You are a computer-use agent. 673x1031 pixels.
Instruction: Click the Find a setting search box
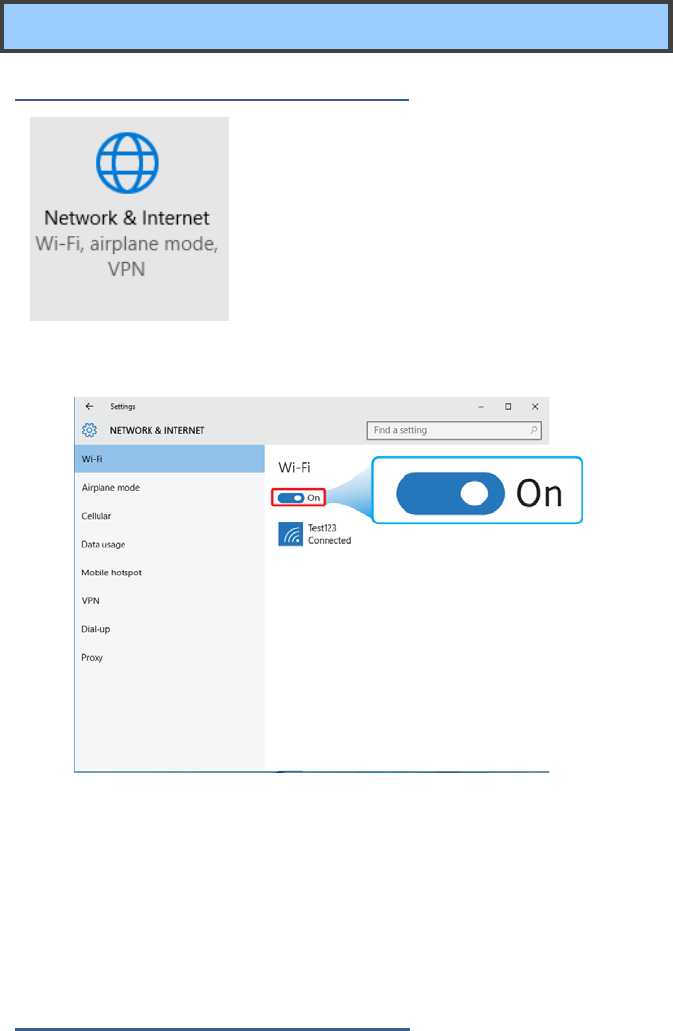[x=454, y=430]
